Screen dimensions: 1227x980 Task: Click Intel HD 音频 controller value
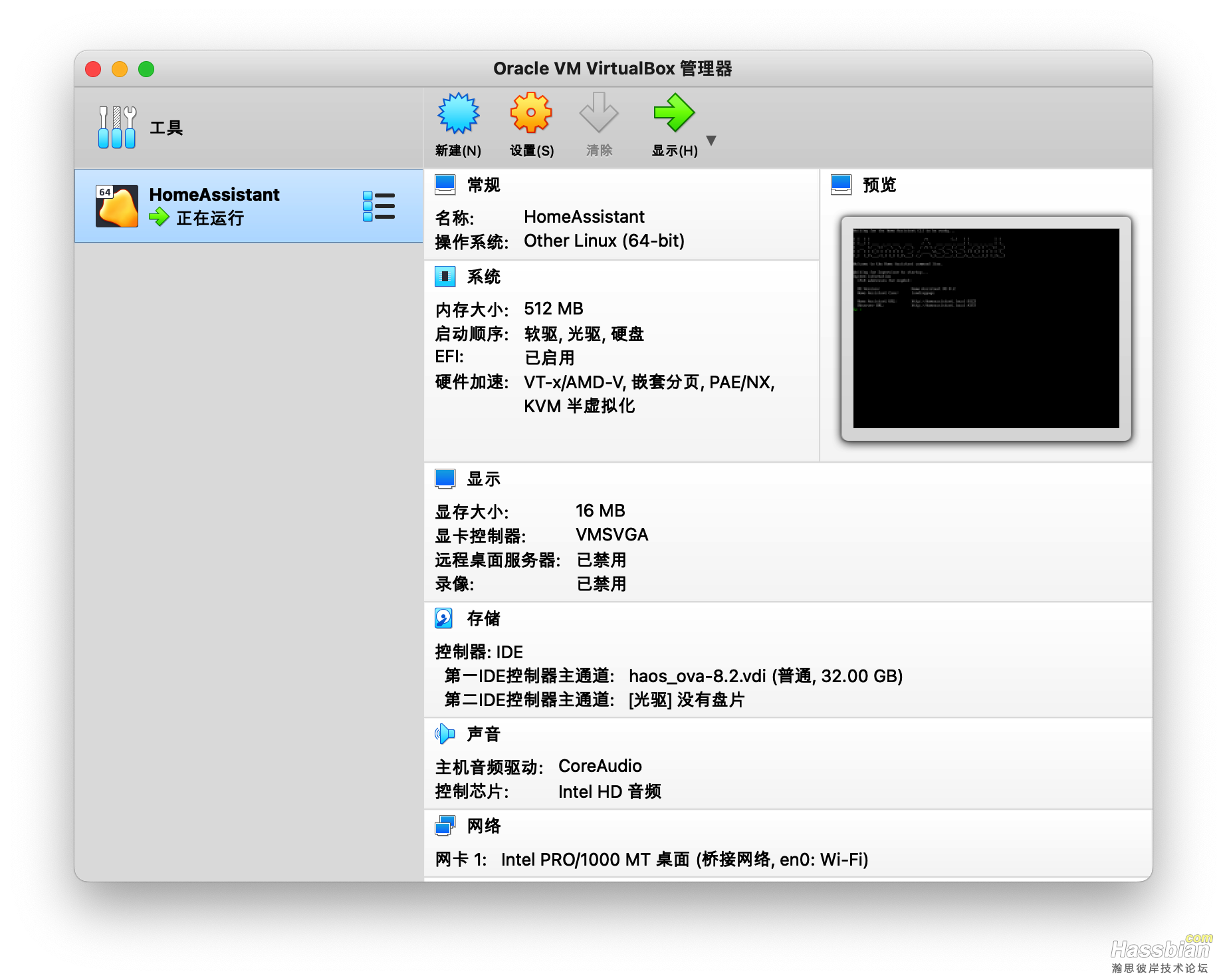[x=610, y=791]
